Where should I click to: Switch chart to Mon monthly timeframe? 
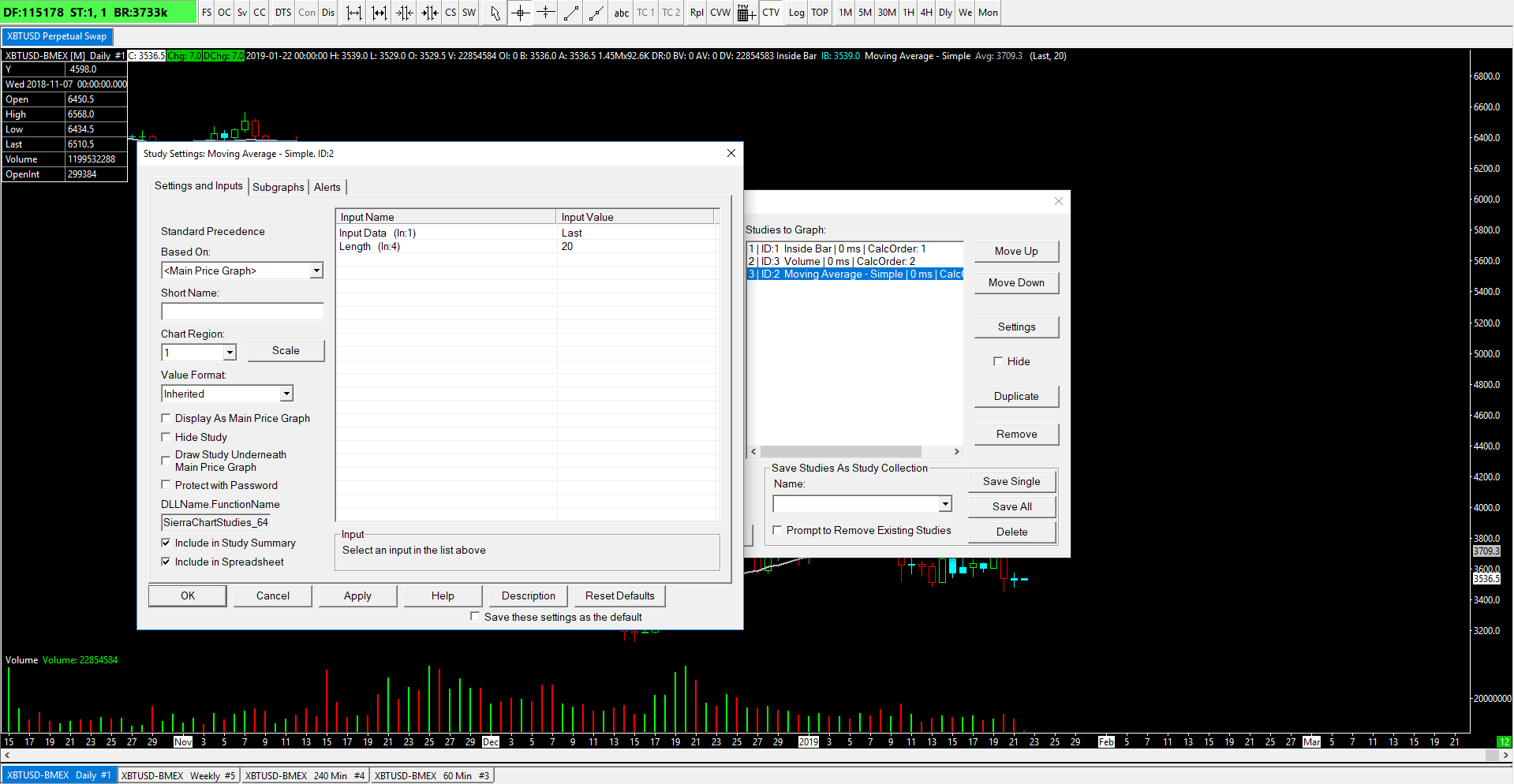pos(988,13)
